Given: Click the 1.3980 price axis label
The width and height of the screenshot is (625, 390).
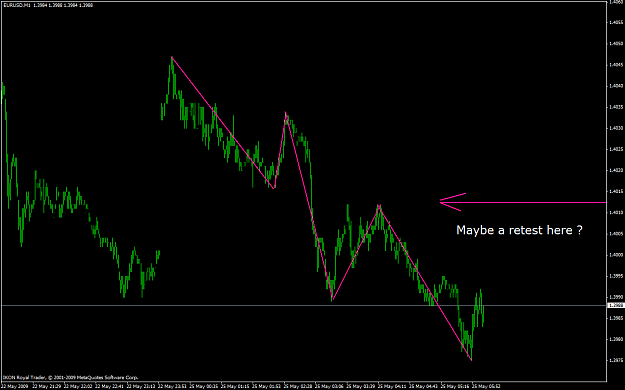Looking at the screenshot, I should pos(616,339).
